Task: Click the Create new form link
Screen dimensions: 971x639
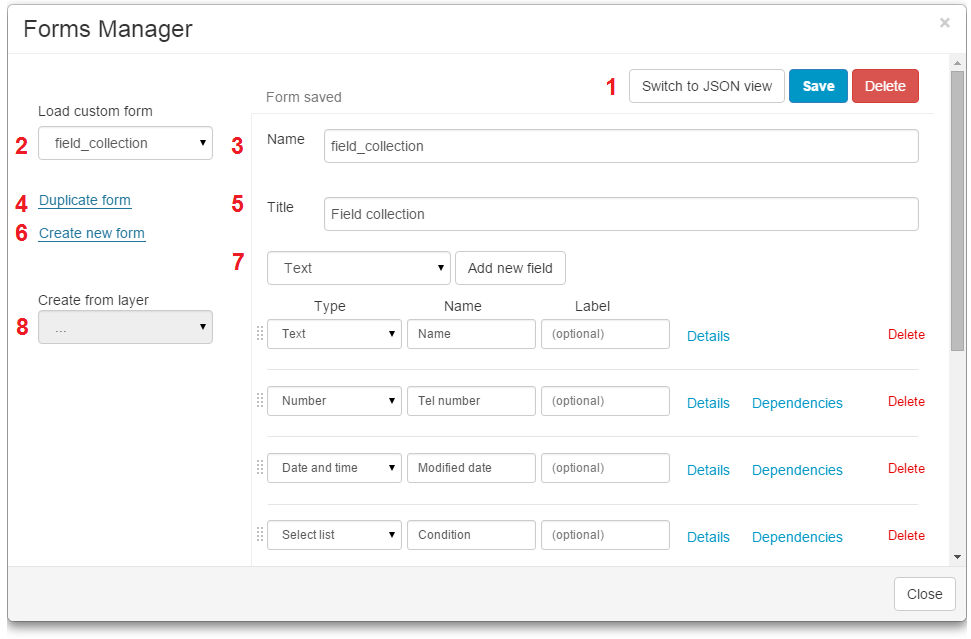Action: pos(92,234)
